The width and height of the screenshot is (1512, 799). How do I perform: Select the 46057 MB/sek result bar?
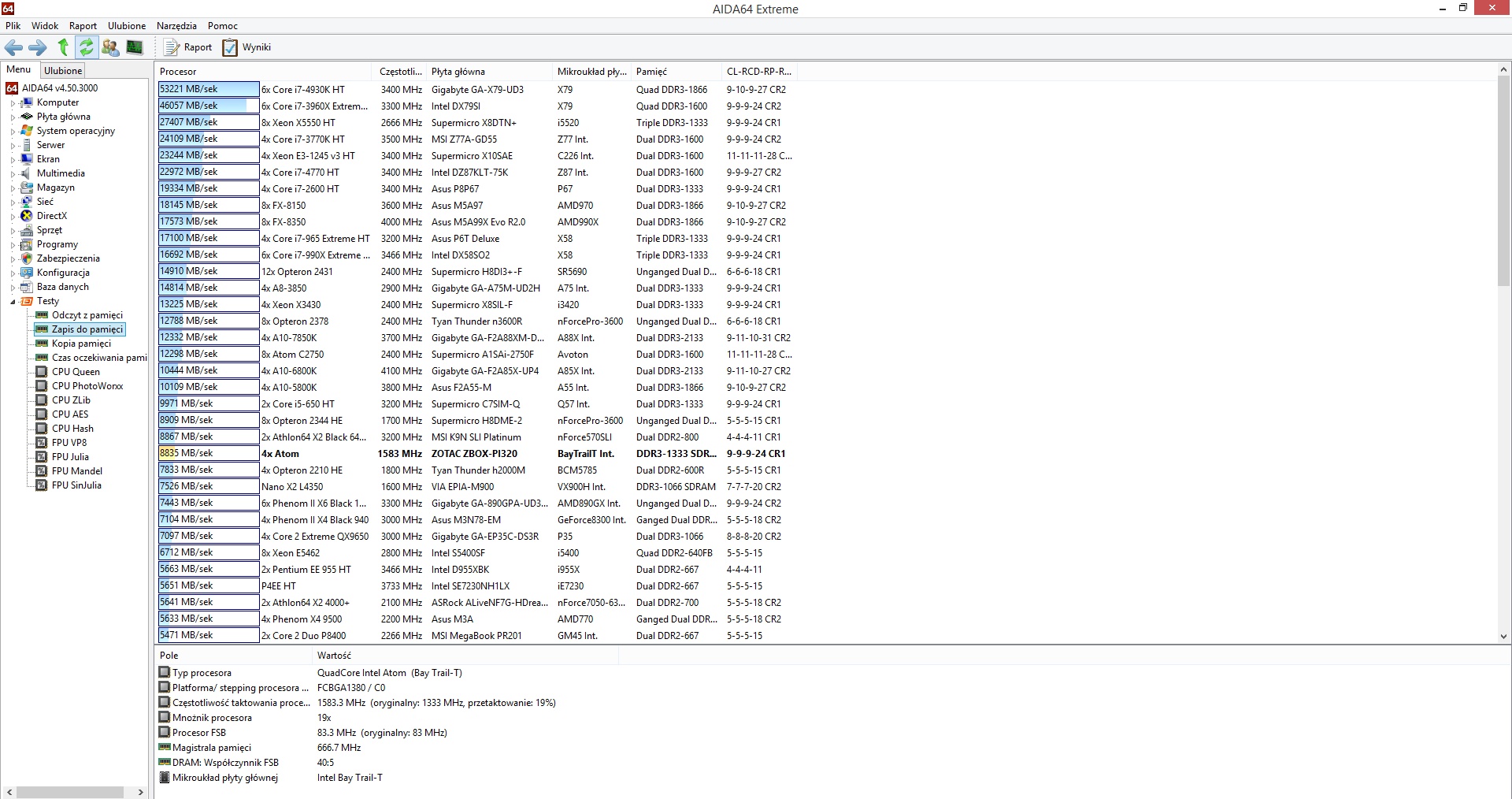pyautogui.click(x=209, y=106)
